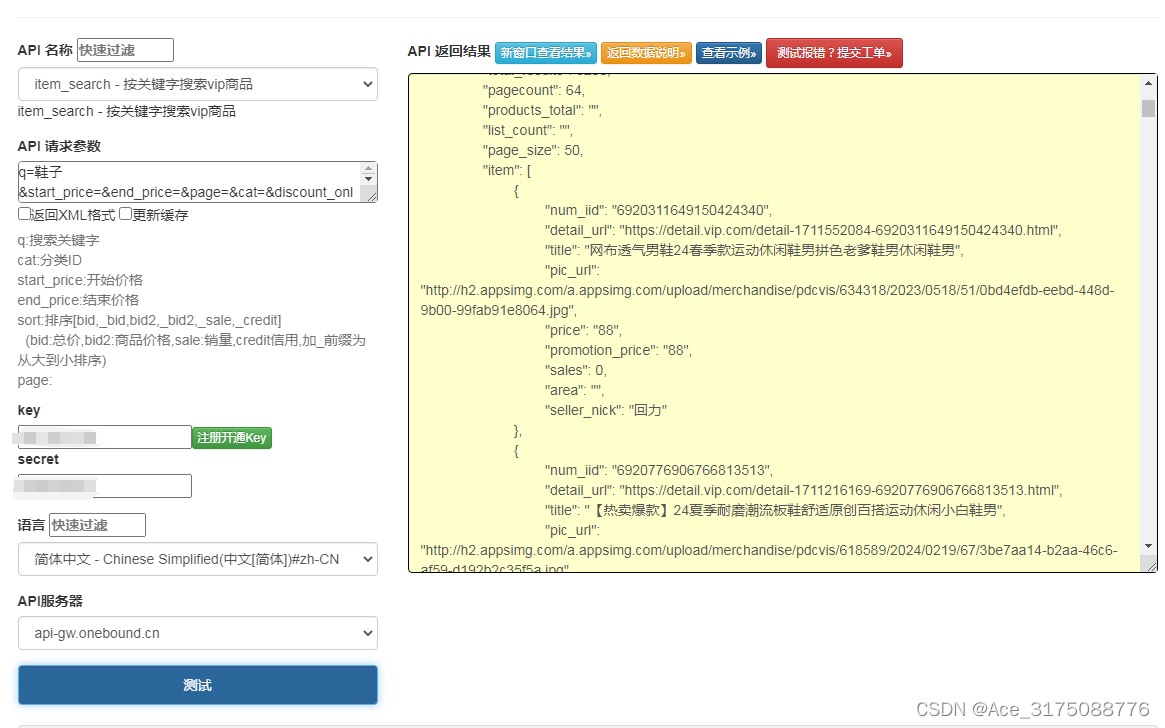Image resolution: width=1165 pixels, height=728 pixels.
Task: Click the "pagecount": 64 line
Action: coord(533,90)
